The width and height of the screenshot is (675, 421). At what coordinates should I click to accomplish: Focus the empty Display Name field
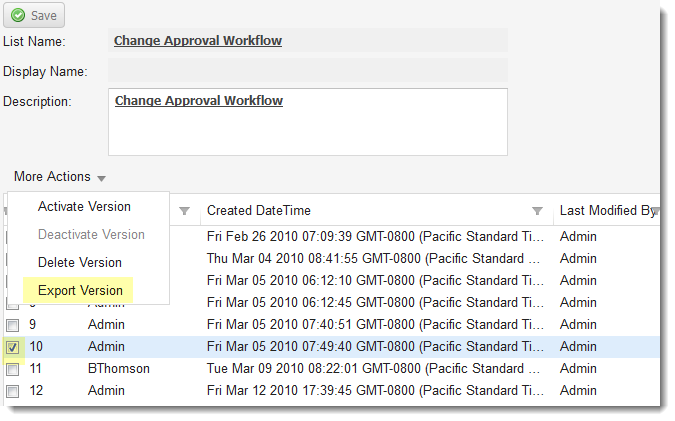click(x=308, y=70)
